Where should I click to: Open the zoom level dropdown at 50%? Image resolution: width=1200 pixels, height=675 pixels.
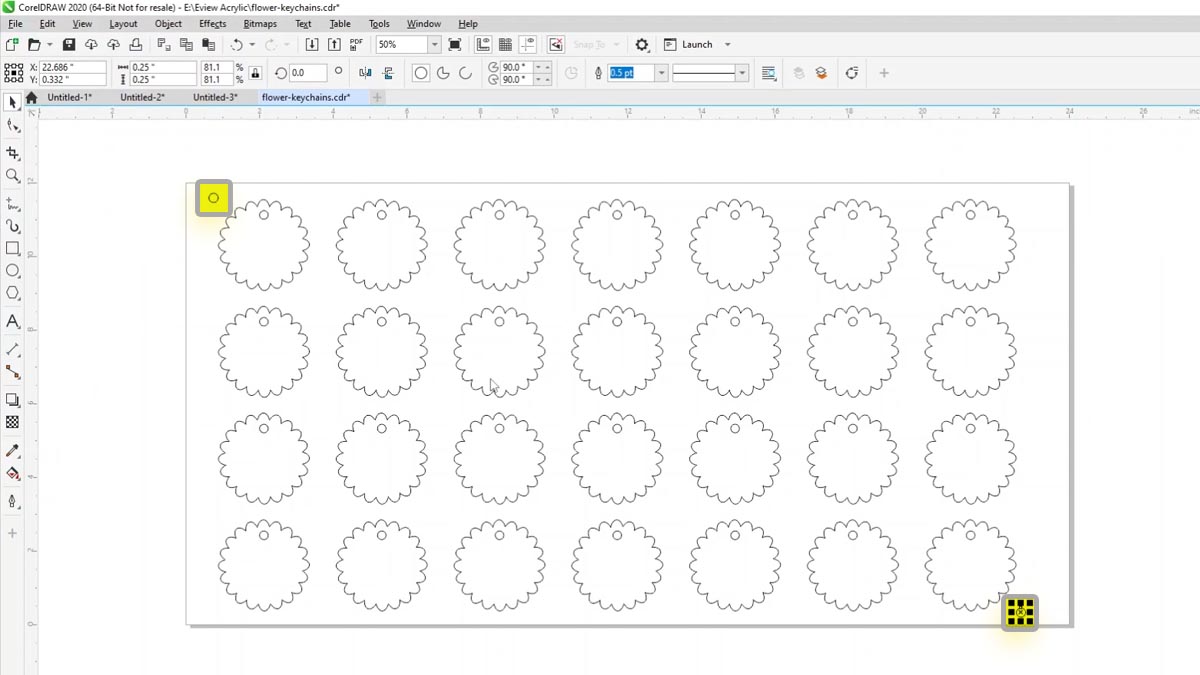[x=434, y=45]
